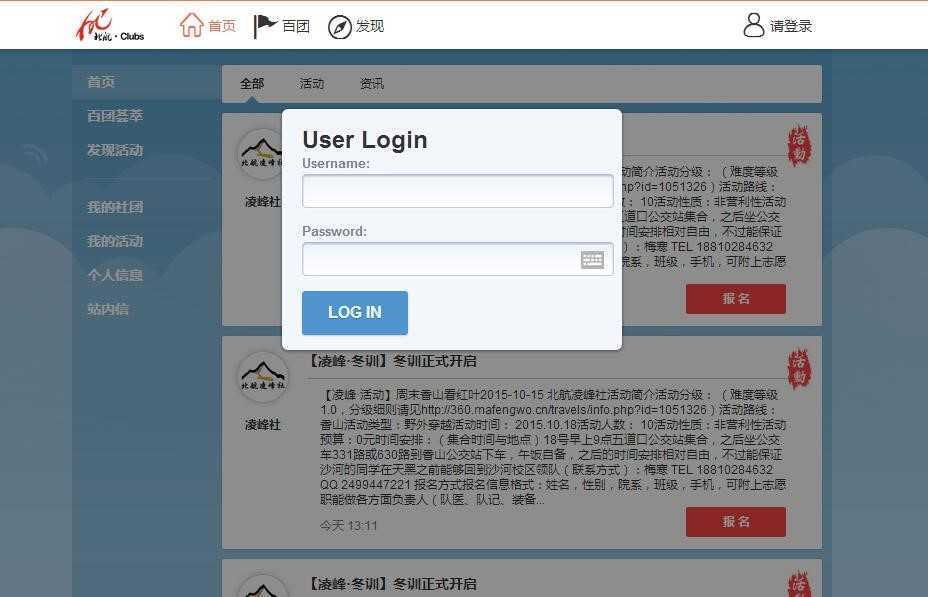Click the Username: label

point(336,163)
